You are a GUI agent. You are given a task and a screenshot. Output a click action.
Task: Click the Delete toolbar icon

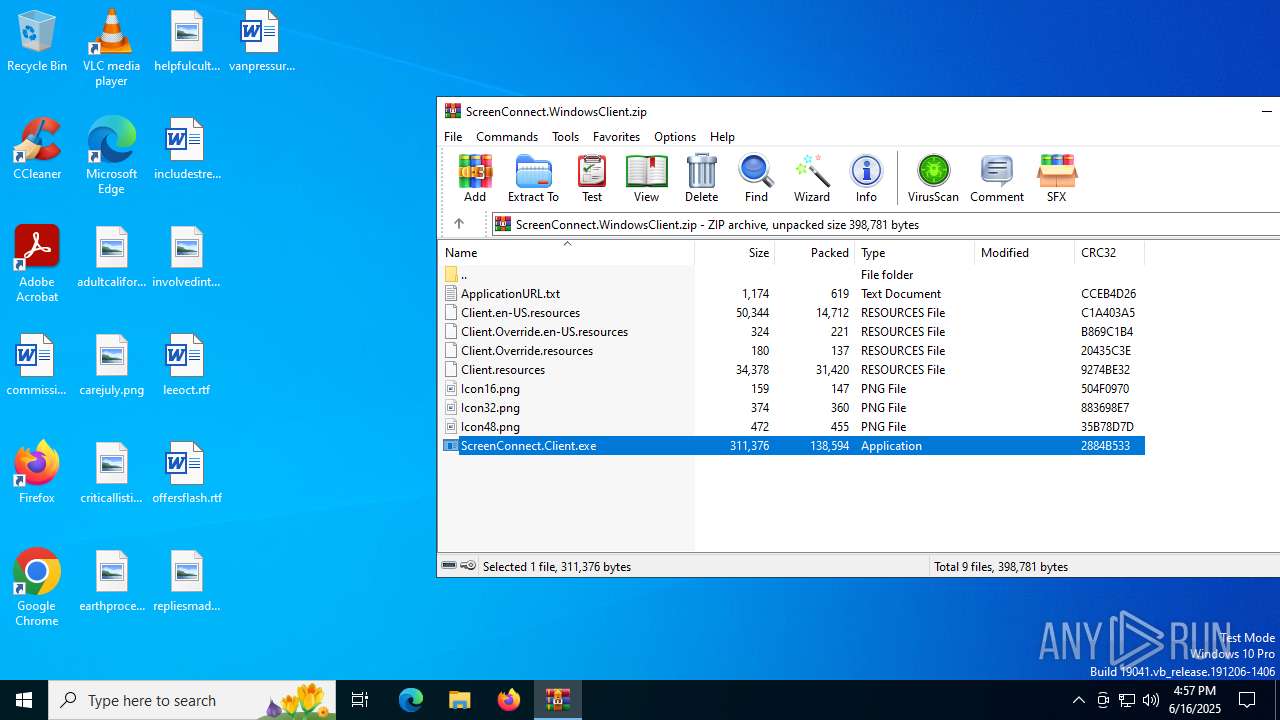pyautogui.click(x=701, y=179)
